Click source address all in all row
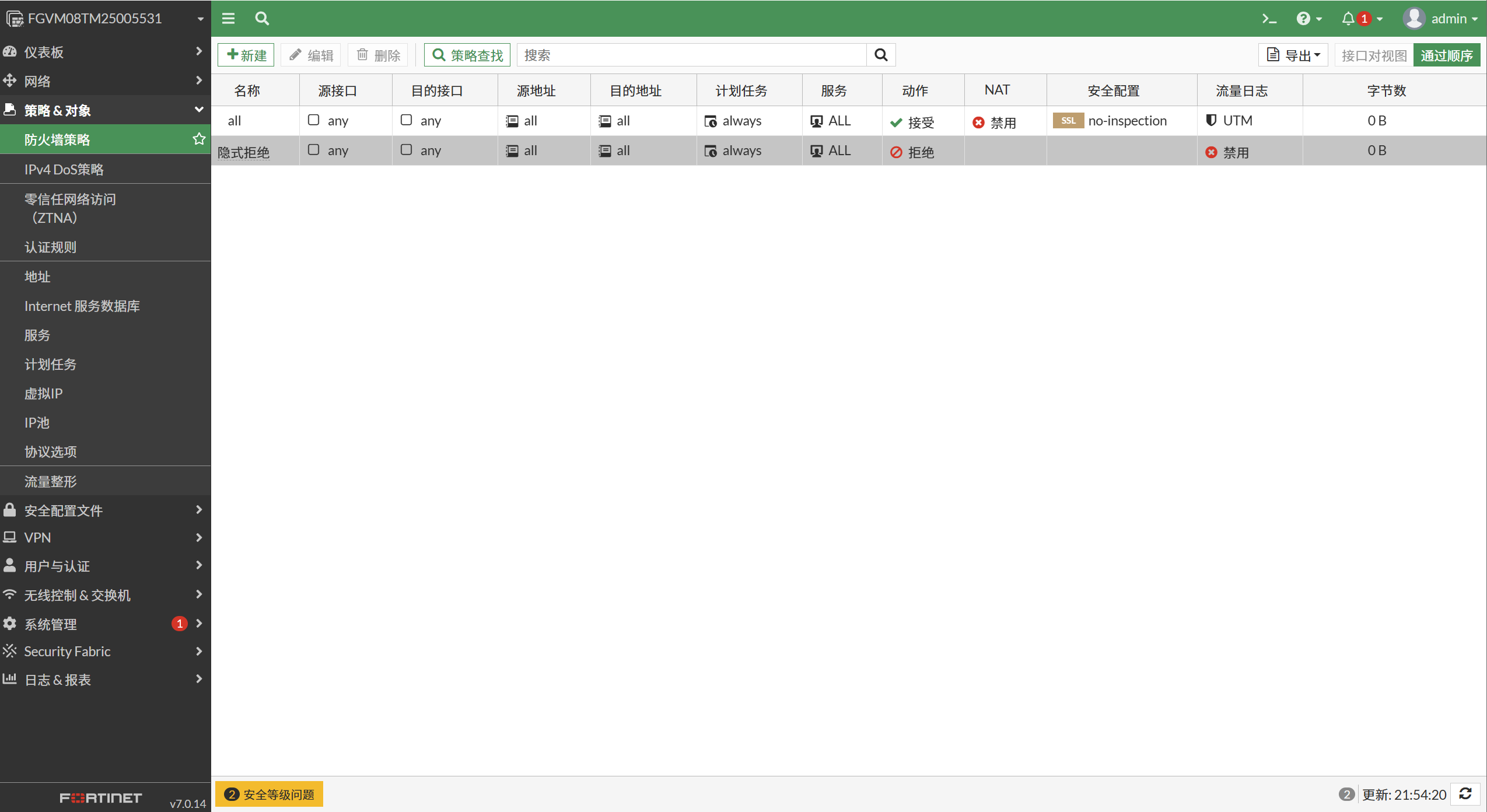 click(522, 121)
